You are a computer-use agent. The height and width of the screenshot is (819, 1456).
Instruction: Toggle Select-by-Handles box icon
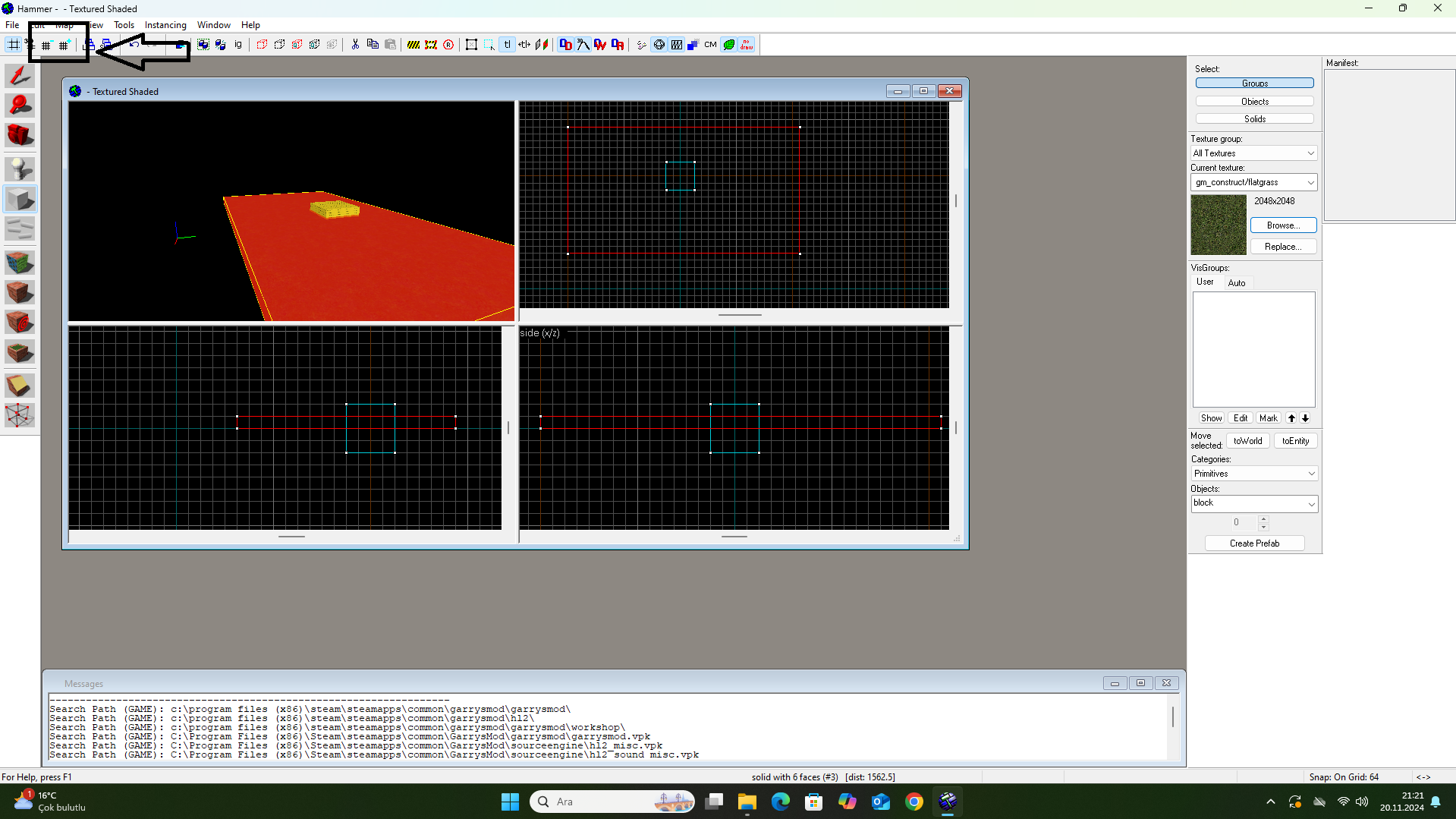tap(471, 45)
